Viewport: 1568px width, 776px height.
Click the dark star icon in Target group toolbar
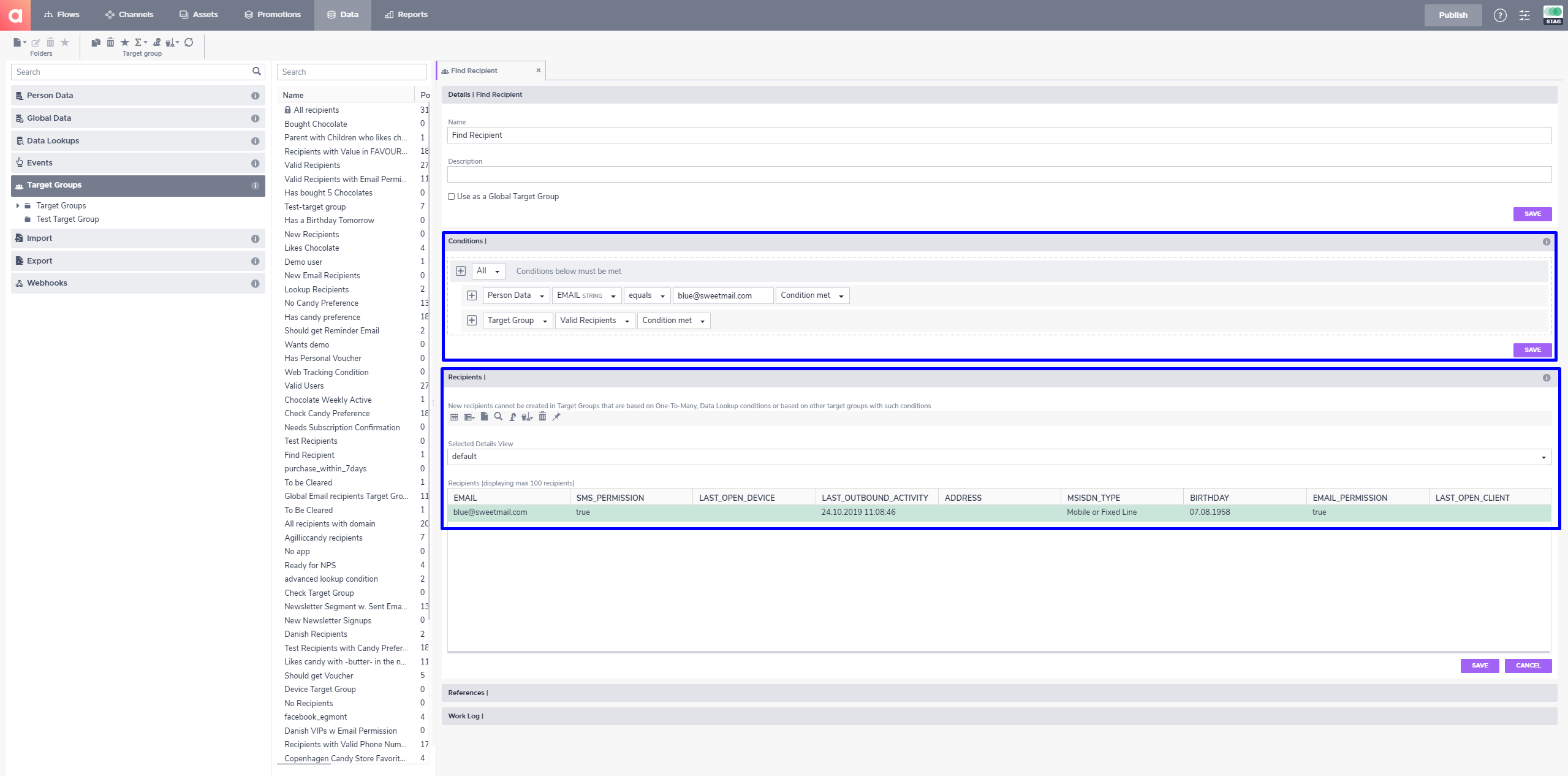(125, 42)
